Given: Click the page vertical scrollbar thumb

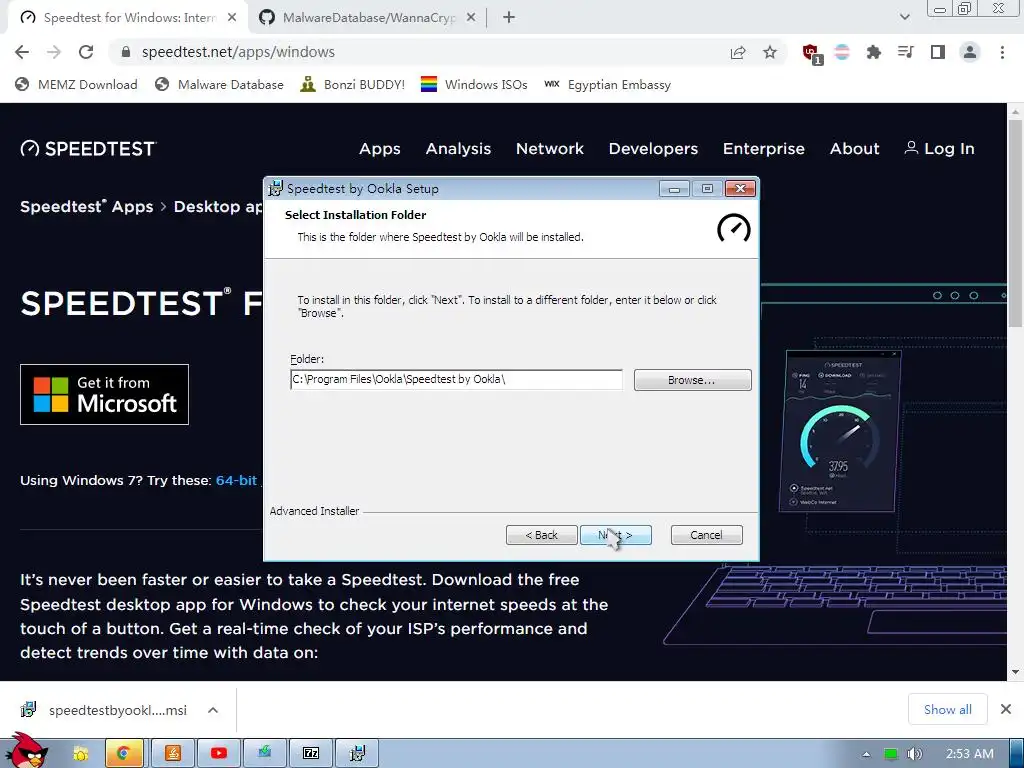Looking at the screenshot, I should click(x=1015, y=222).
